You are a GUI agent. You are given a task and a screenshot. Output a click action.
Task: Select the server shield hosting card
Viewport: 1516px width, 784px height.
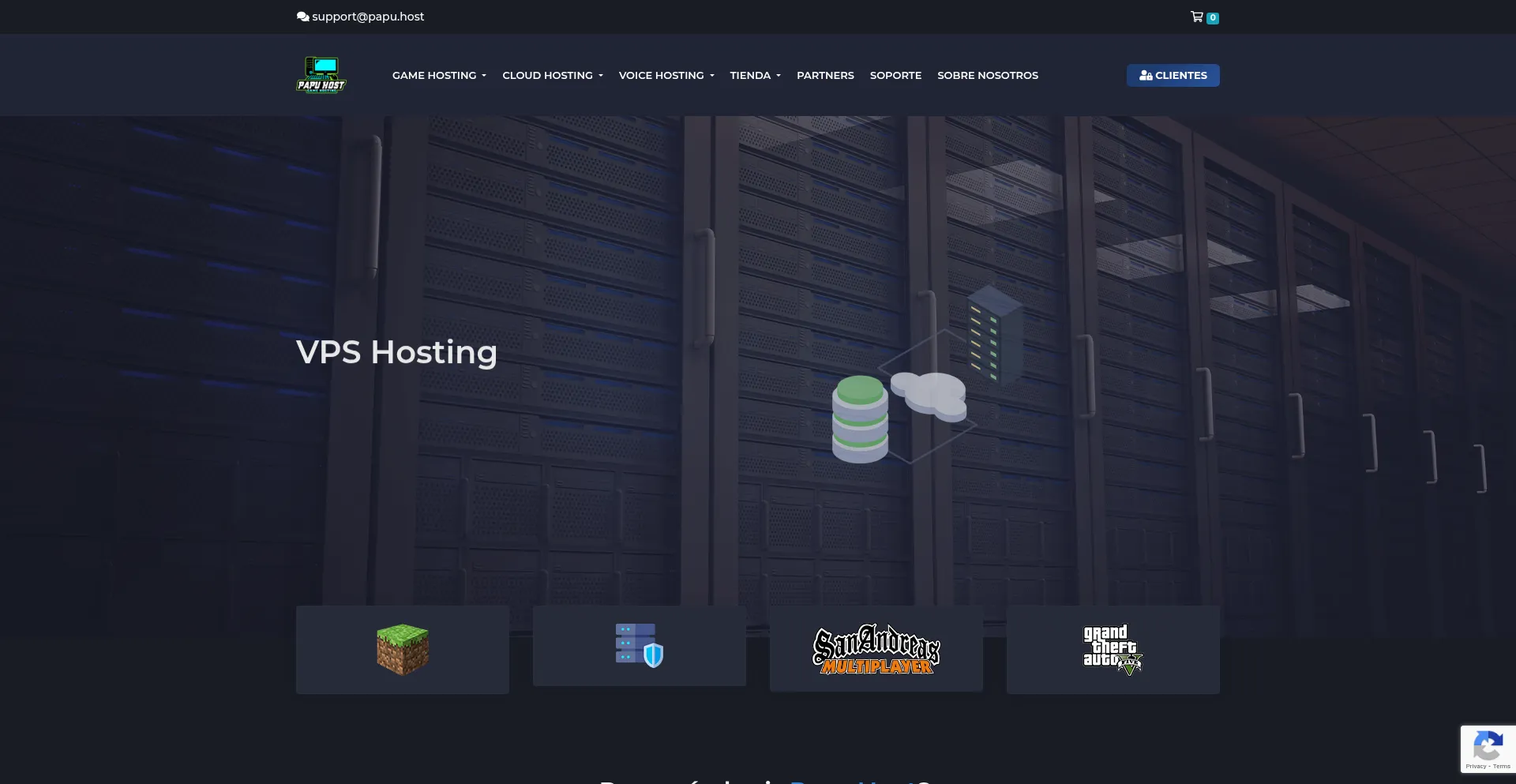point(639,646)
